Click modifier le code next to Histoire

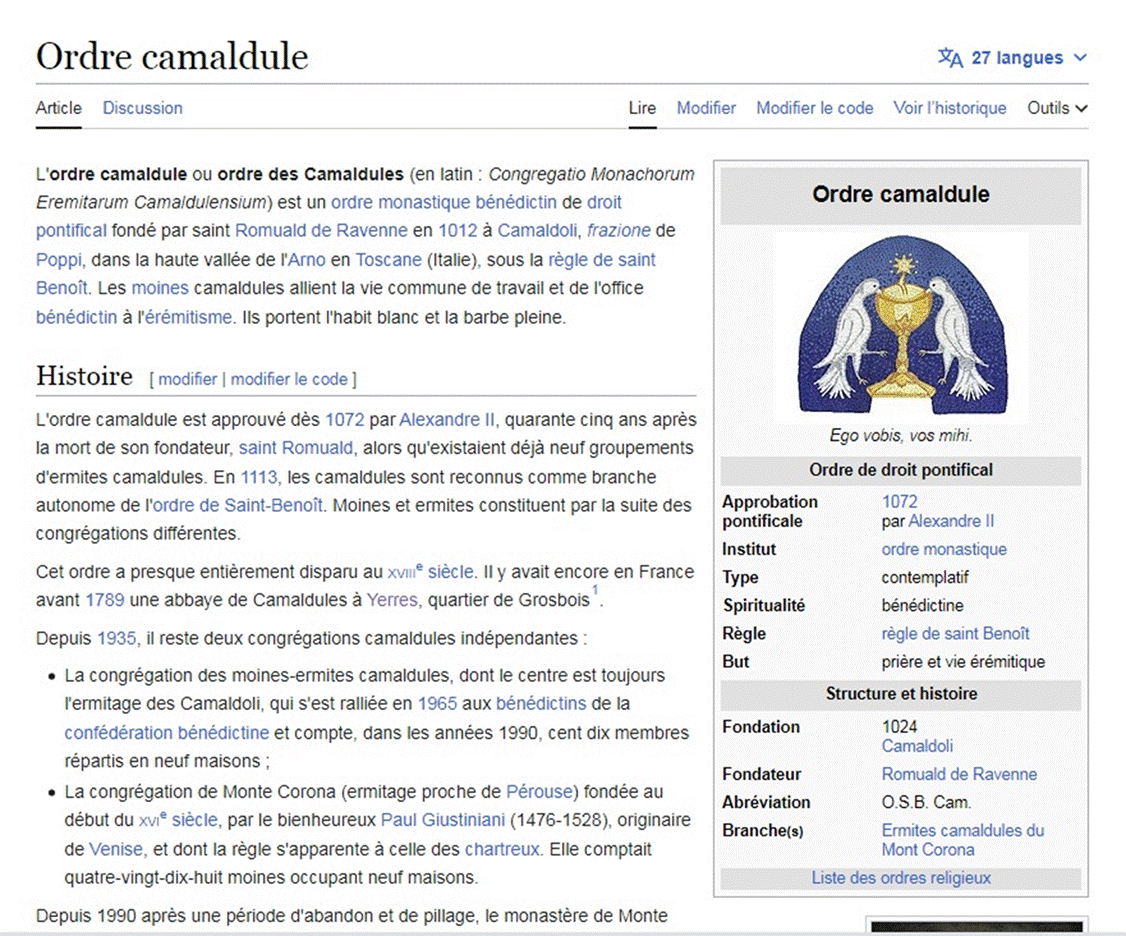coord(289,379)
